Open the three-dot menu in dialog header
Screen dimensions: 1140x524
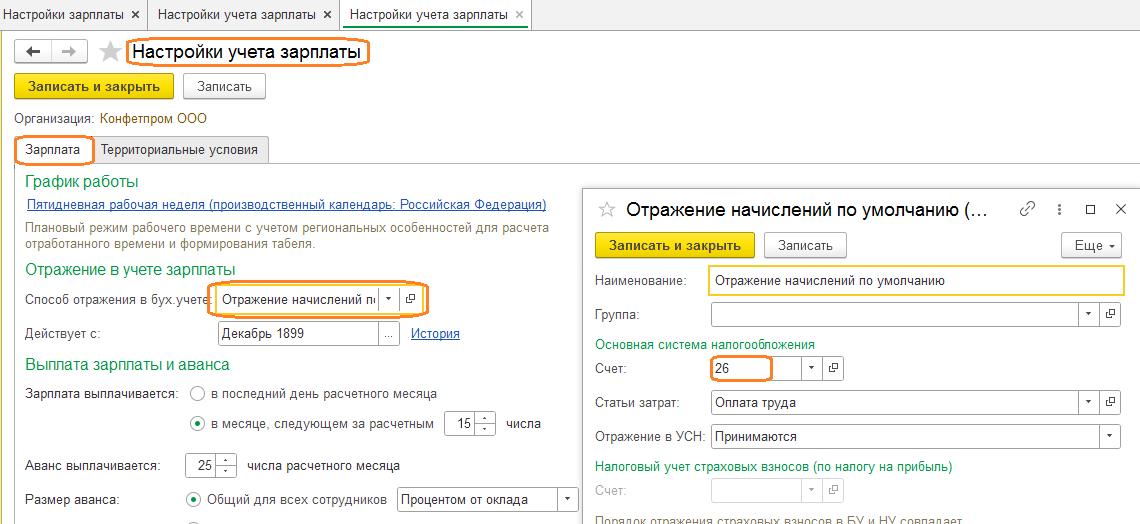click(1059, 209)
